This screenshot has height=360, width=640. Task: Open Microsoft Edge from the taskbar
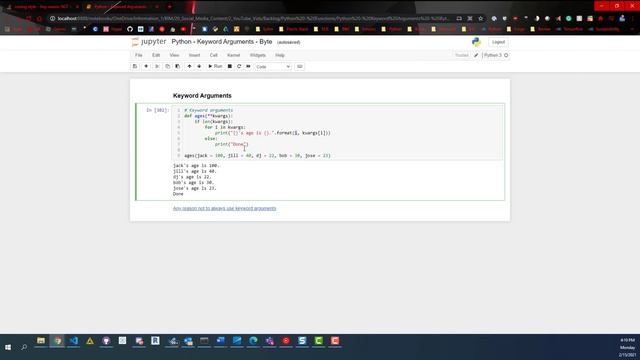[253, 341]
